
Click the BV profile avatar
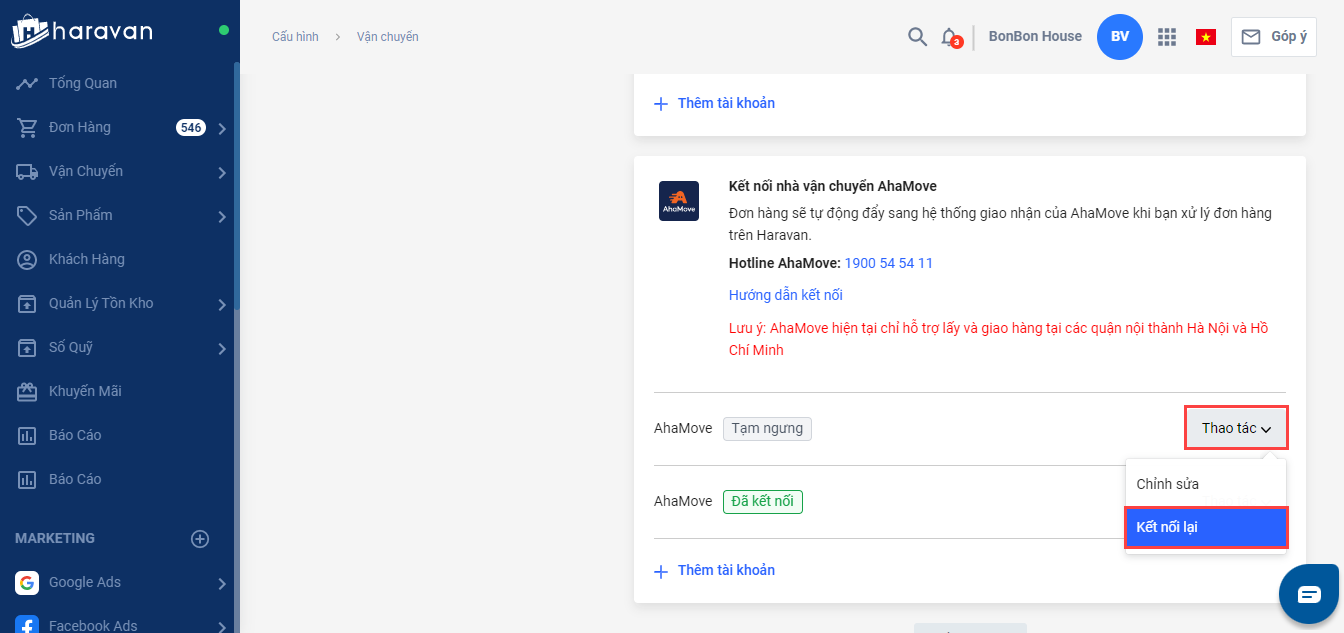[x=1120, y=37]
